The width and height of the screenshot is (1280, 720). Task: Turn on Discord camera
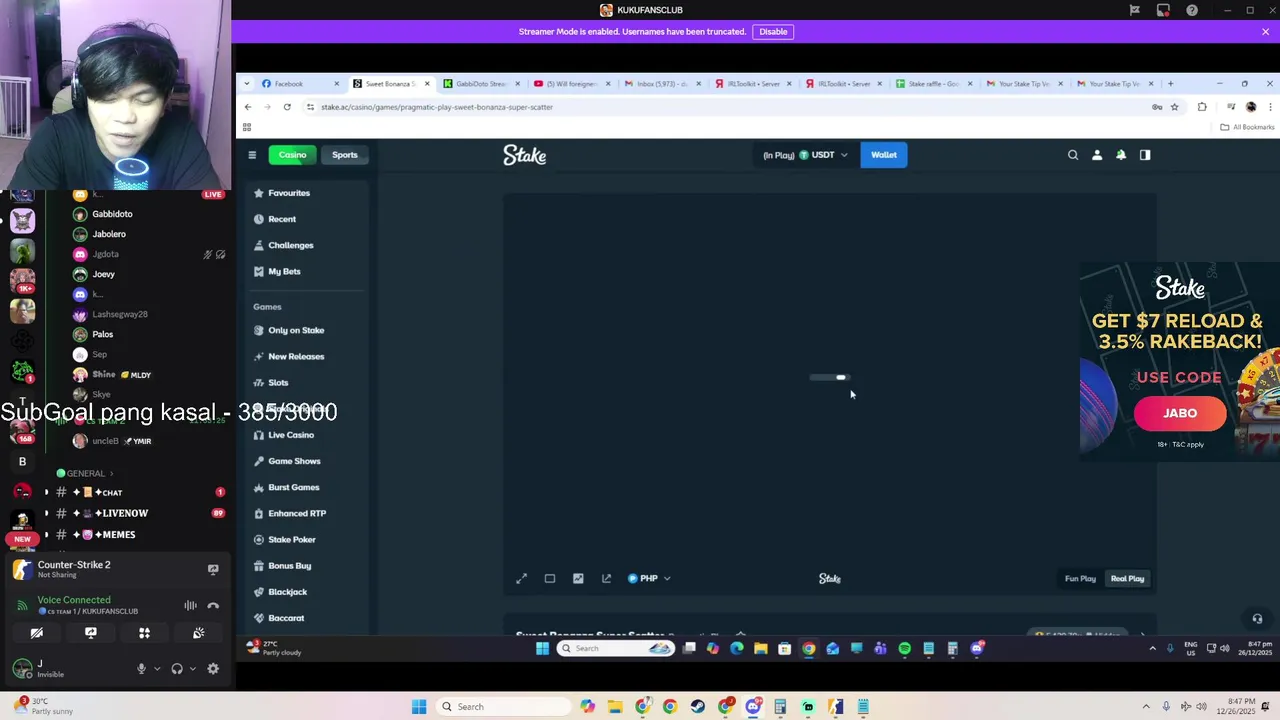point(36,633)
